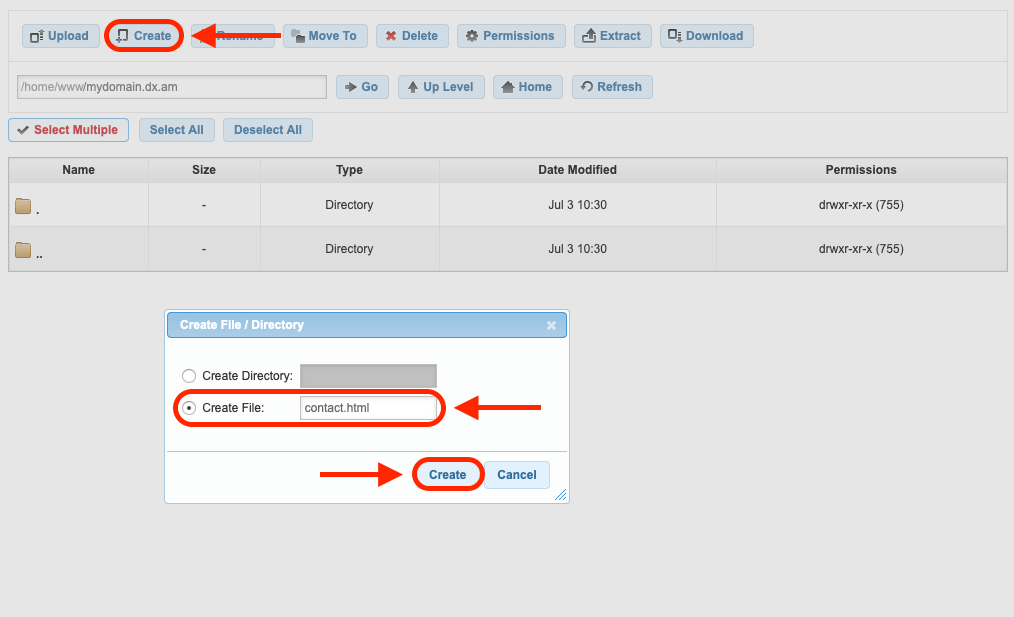Confirm creation with the Create button
Screen dimensions: 1014x617
(x=447, y=474)
